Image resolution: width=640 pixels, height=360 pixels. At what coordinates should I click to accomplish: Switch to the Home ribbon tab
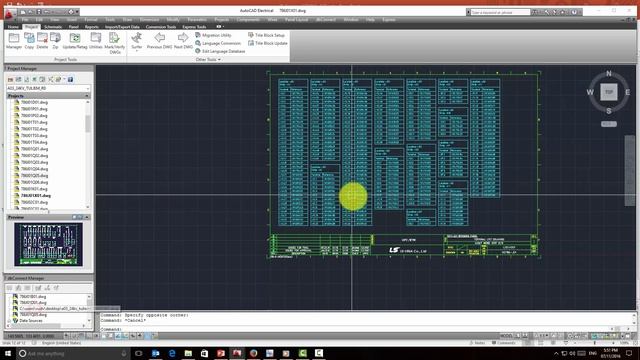(x=13, y=27)
